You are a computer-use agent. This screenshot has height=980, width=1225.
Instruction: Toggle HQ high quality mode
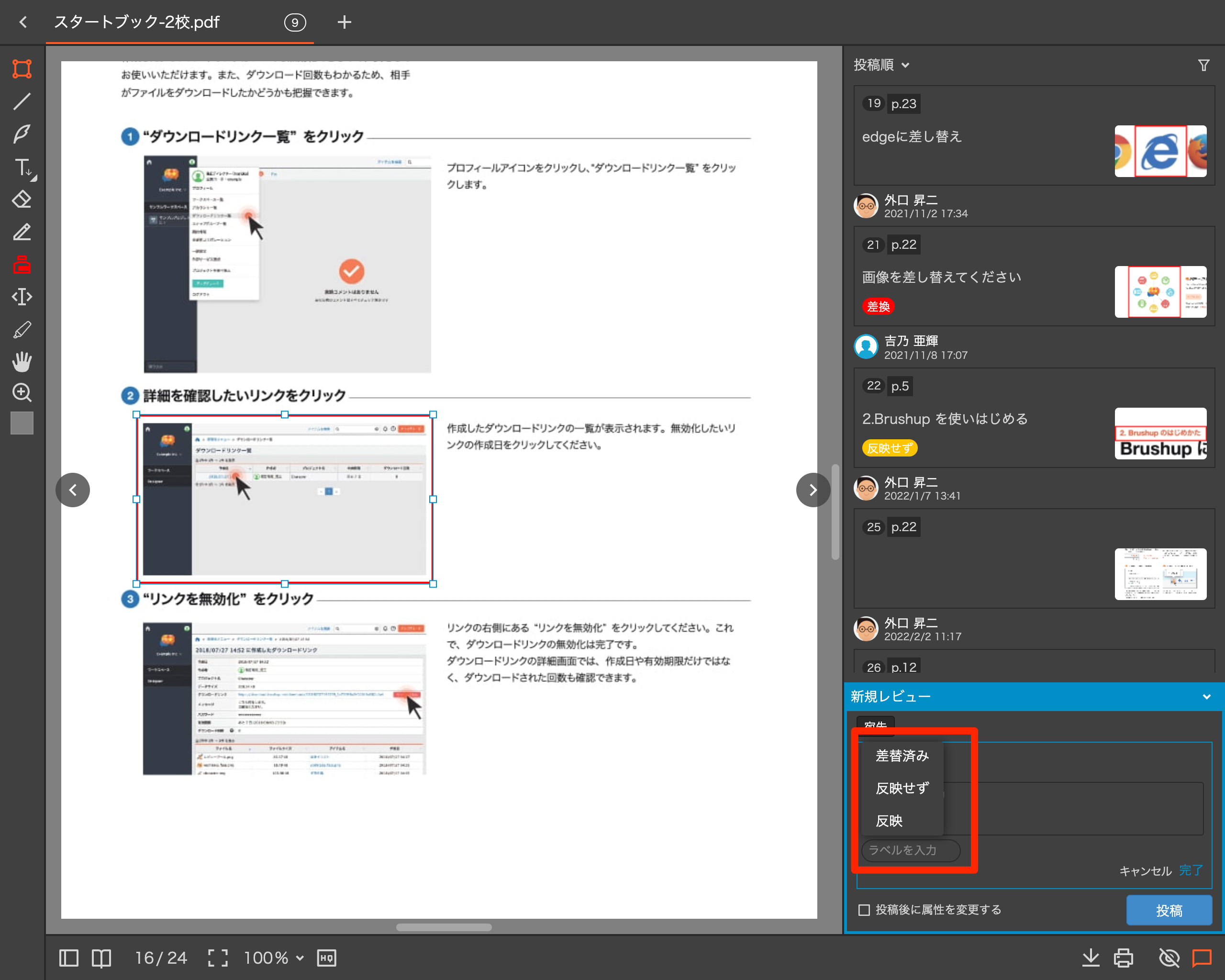pos(327,958)
